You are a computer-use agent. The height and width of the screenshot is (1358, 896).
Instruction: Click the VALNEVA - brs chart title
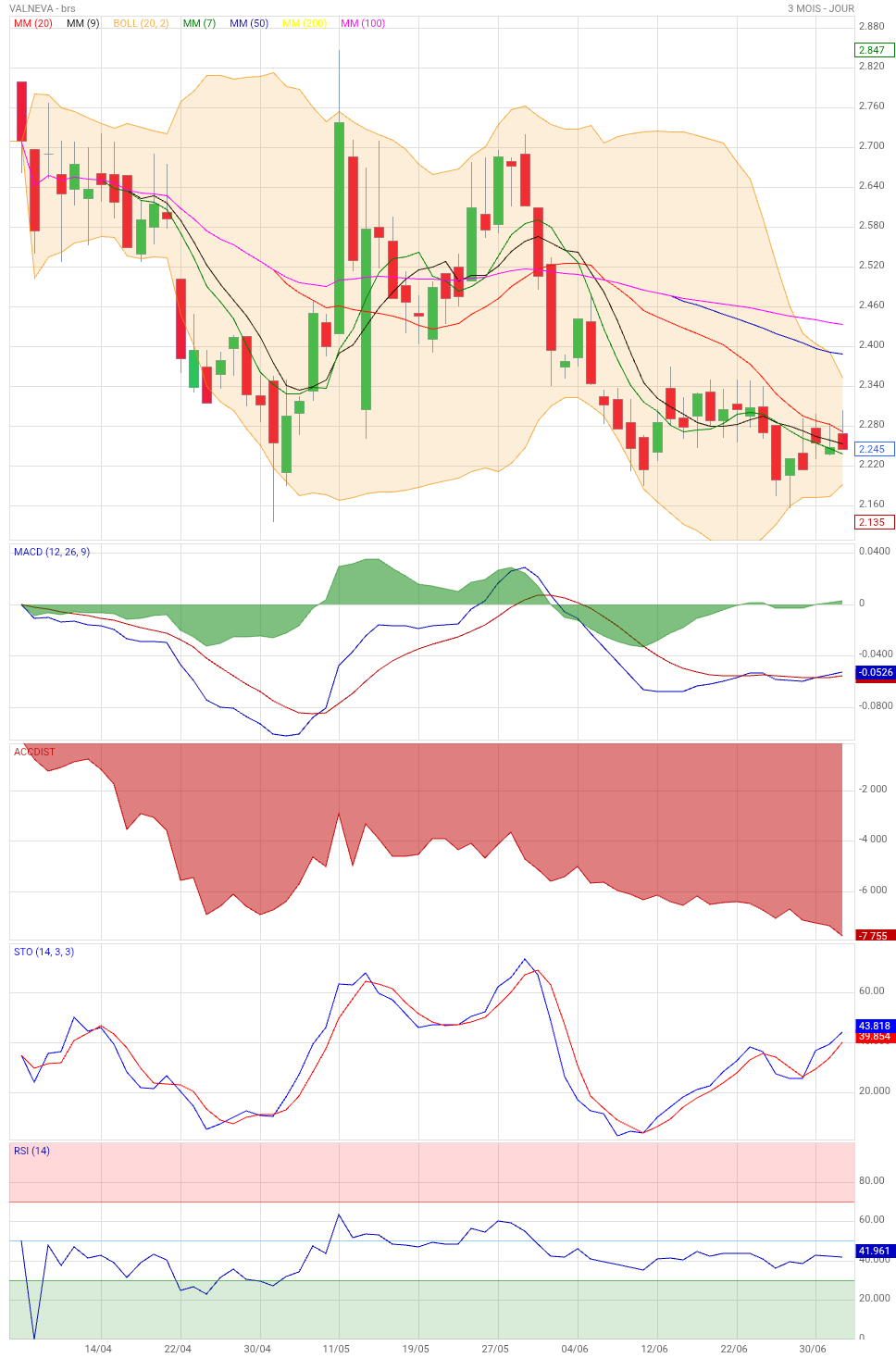point(43,8)
